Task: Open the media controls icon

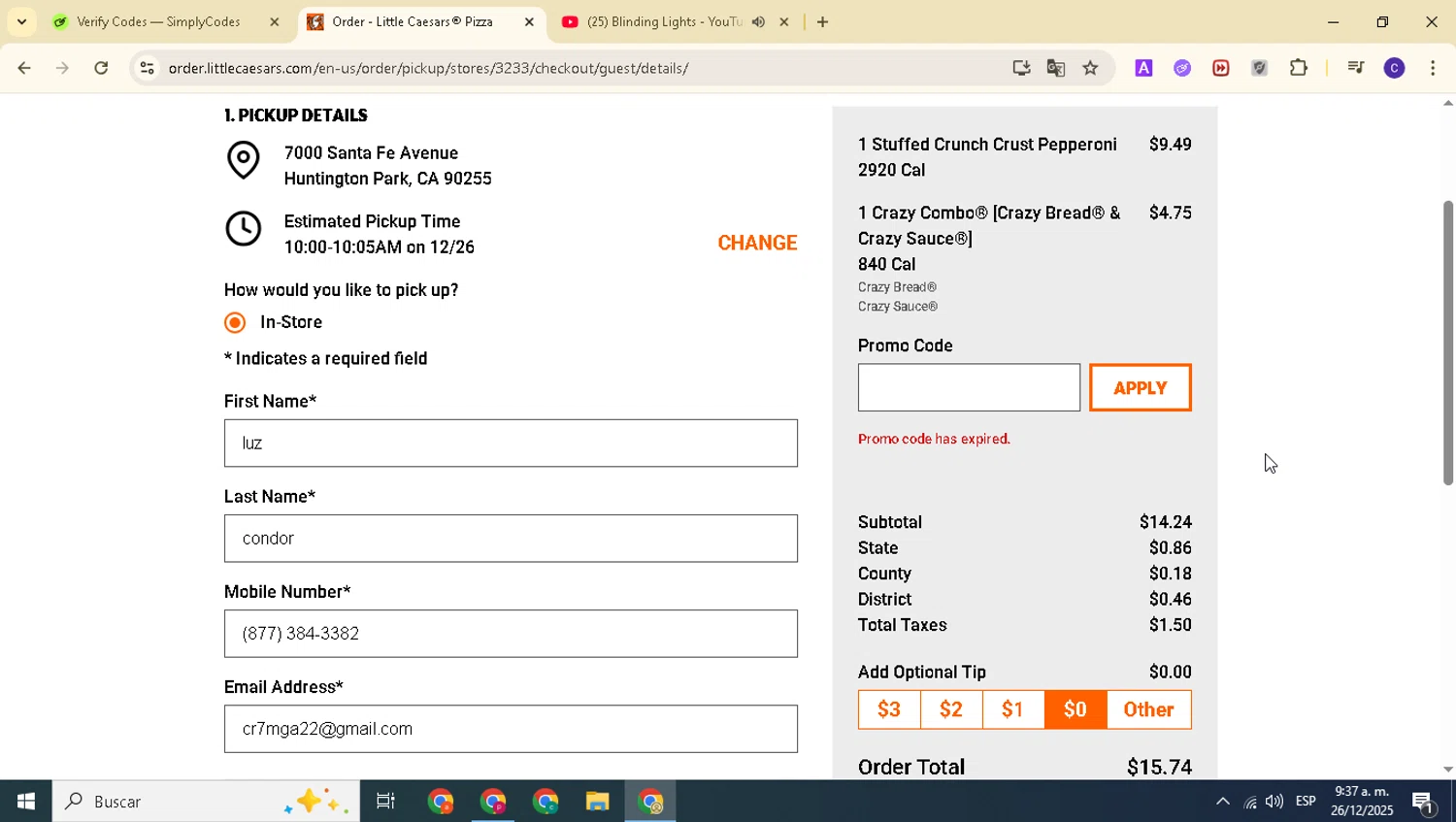Action: pos(1356,68)
